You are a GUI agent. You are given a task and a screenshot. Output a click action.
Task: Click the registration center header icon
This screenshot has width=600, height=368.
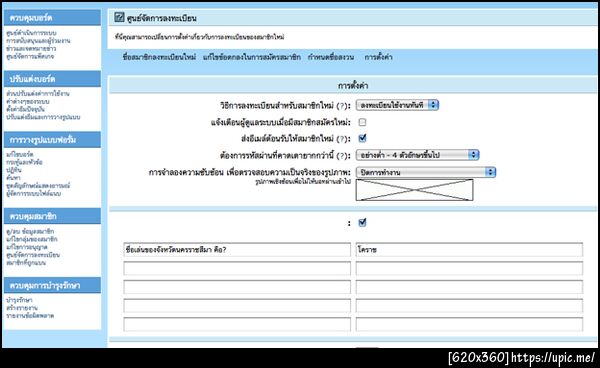[x=119, y=17]
